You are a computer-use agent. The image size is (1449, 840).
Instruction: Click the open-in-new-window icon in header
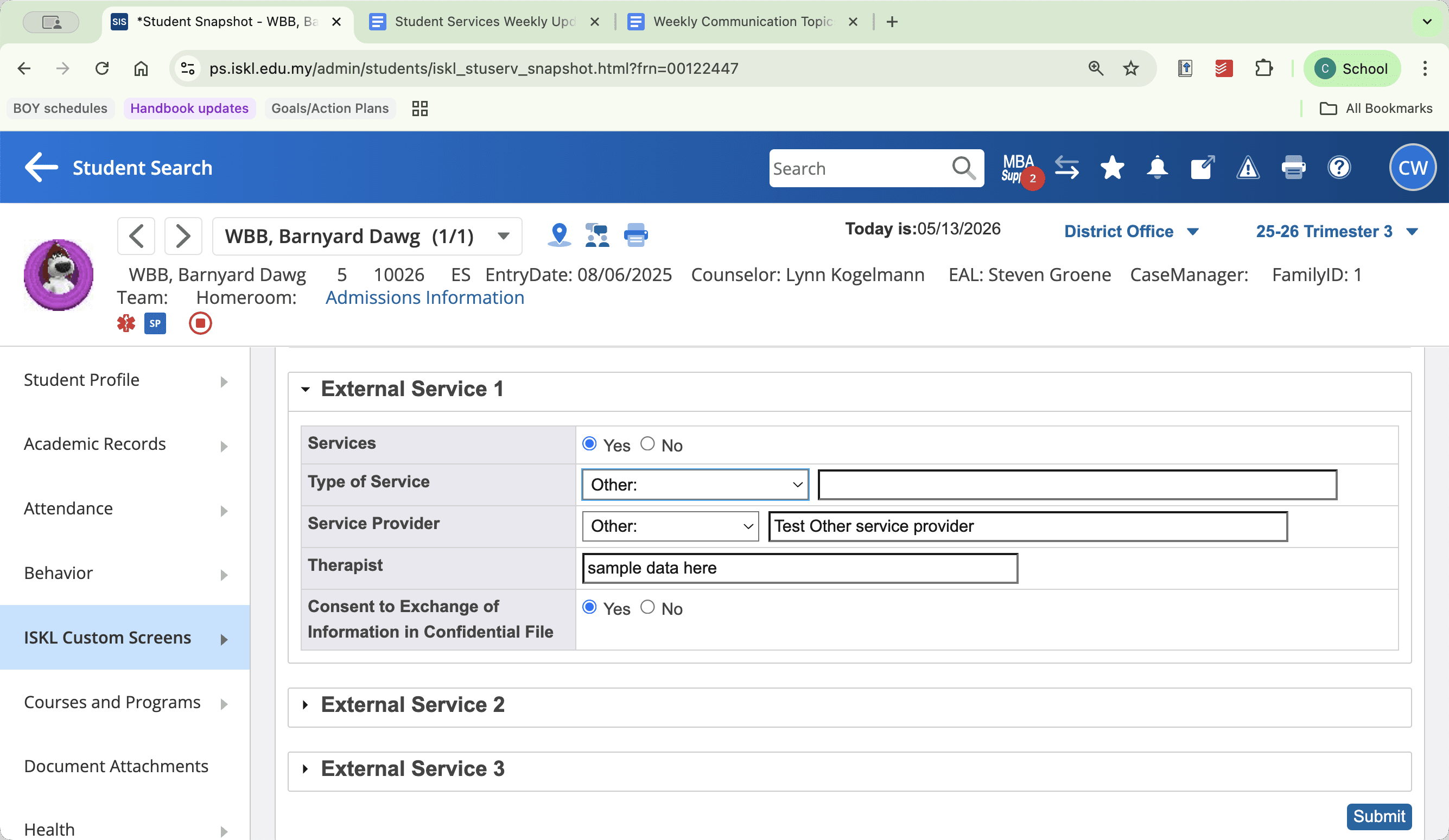click(1202, 168)
